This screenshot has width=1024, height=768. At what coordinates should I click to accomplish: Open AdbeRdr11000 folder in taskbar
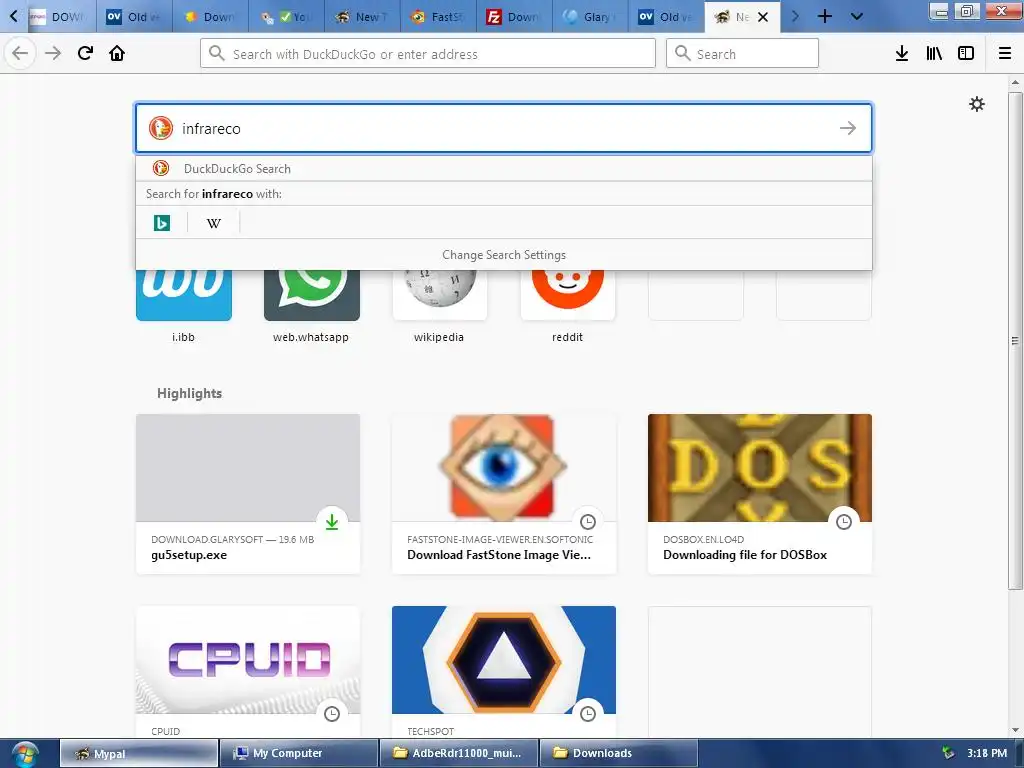point(459,753)
